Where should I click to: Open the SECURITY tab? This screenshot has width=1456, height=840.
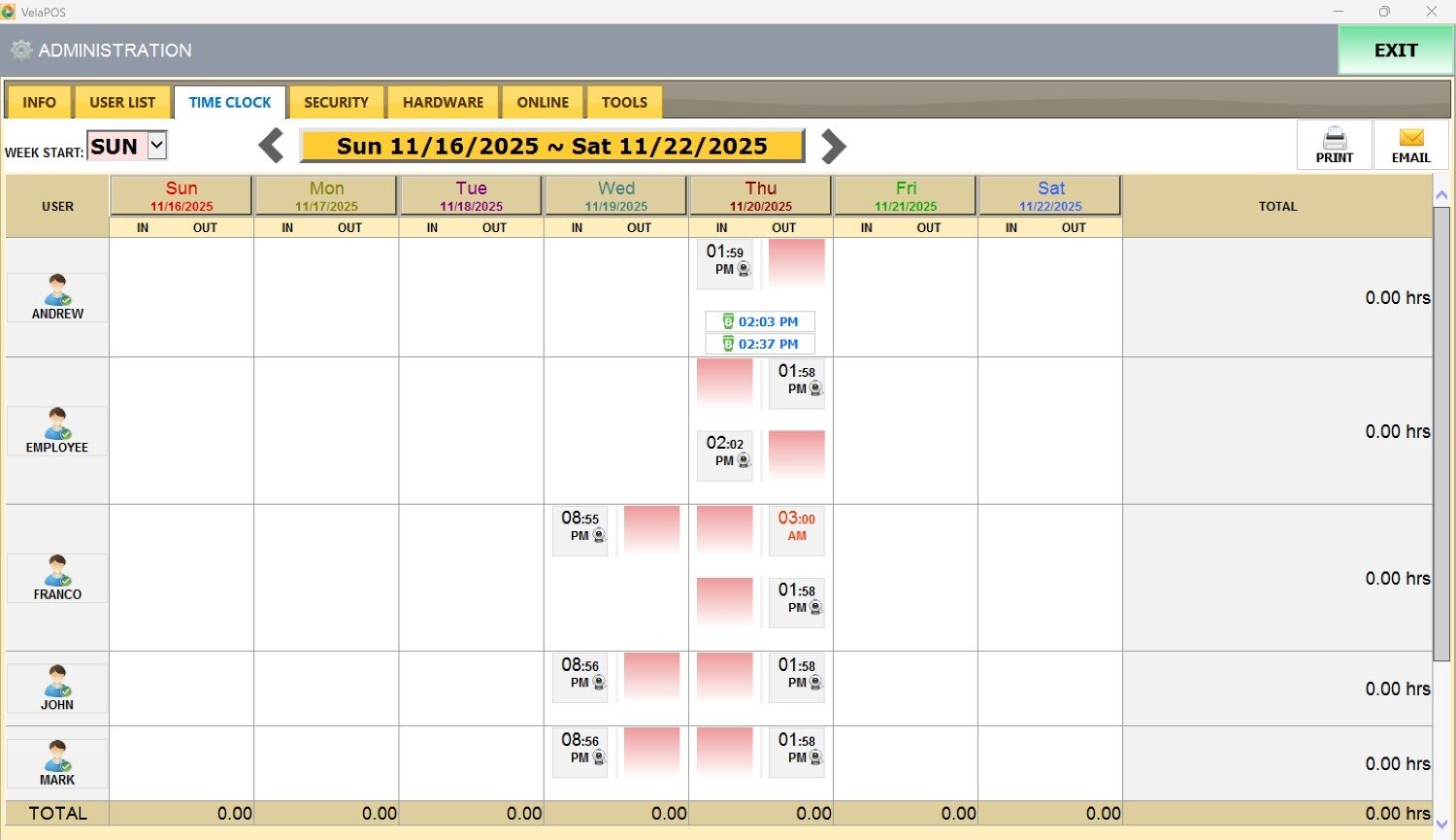click(336, 102)
